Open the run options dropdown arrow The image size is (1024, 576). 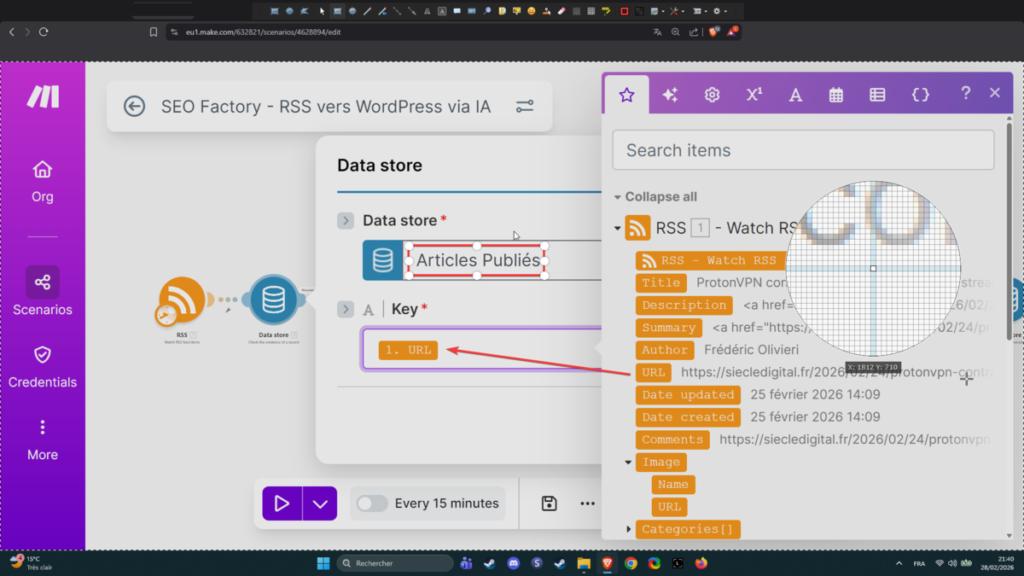click(x=319, y=503)
